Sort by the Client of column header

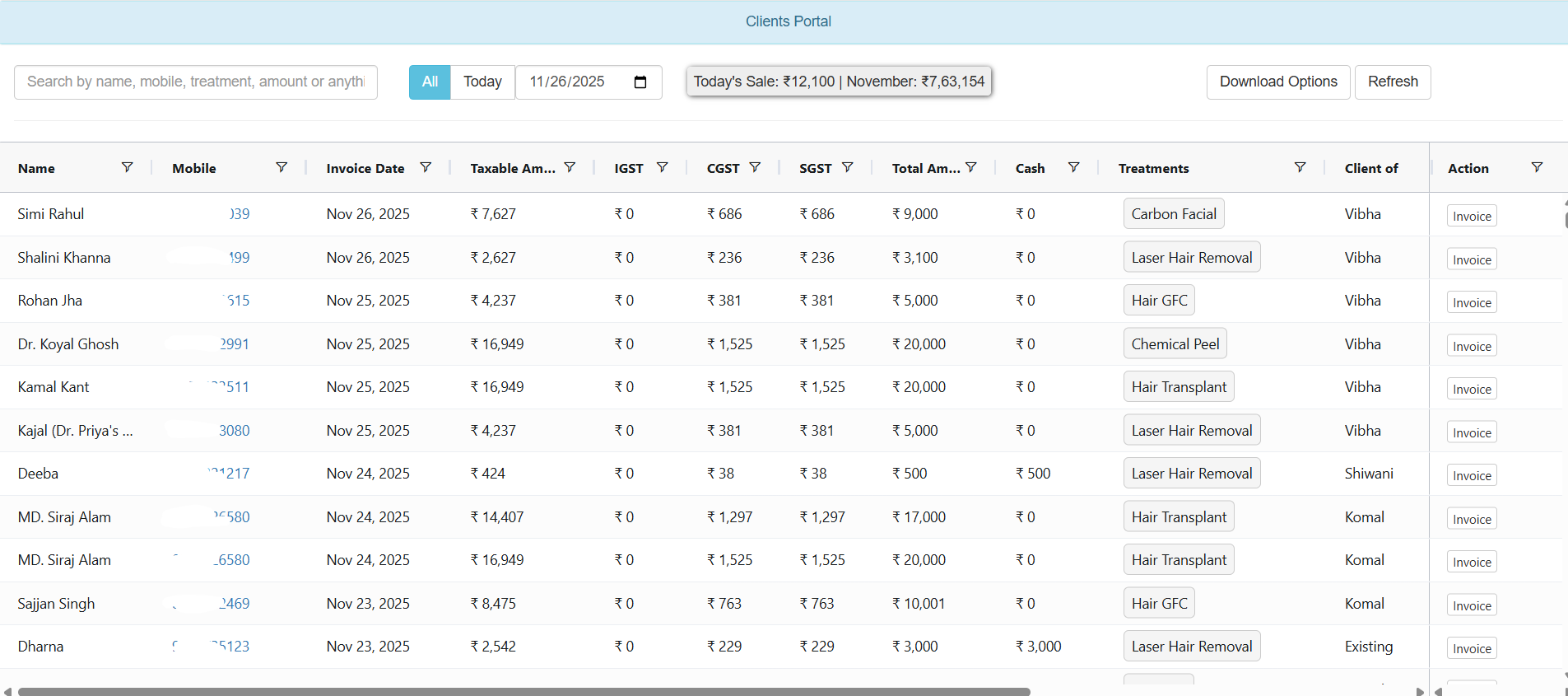click(x=1370, y=169)
